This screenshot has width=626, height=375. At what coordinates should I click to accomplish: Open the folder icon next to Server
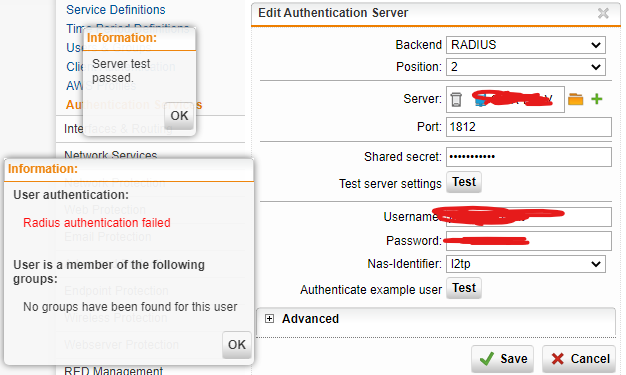pos(575,99)
